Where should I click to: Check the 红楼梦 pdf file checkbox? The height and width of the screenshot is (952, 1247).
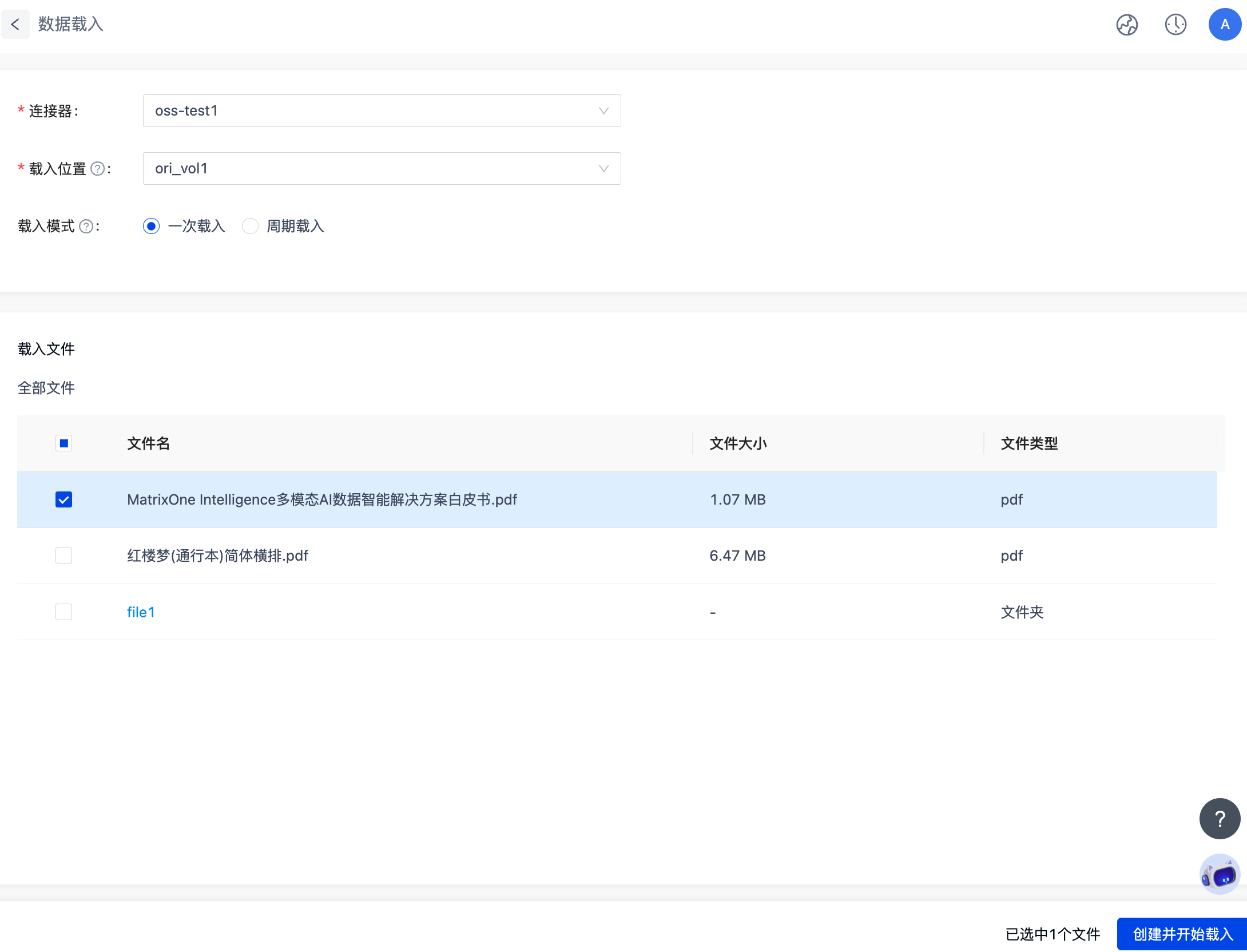63,556
